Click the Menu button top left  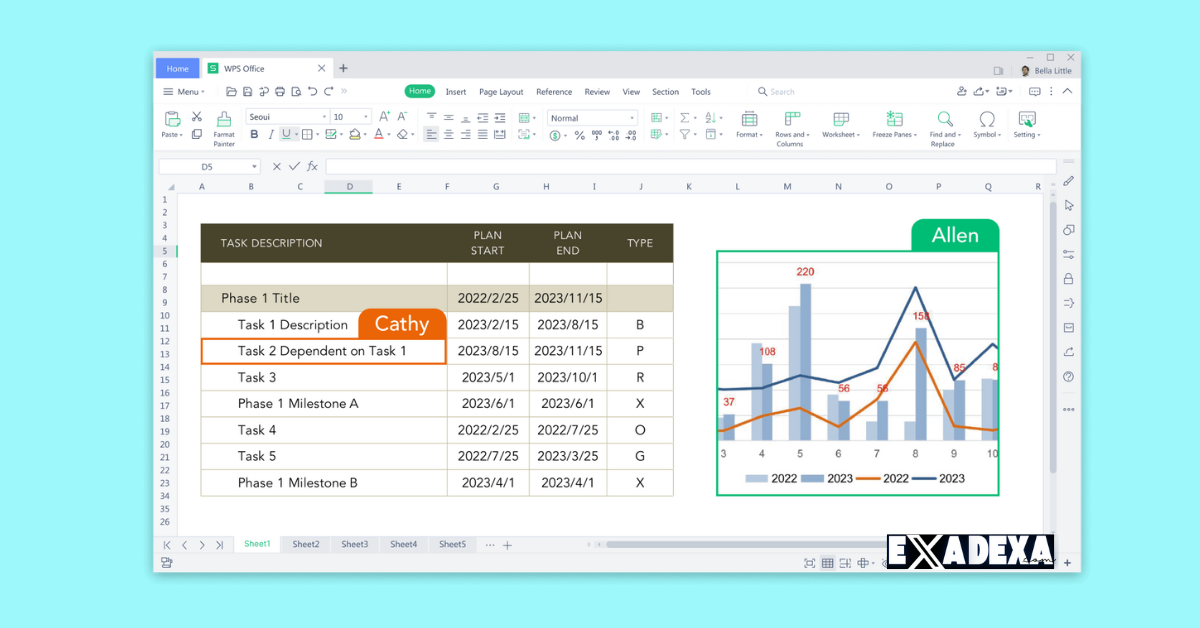[x=184, y=91]
